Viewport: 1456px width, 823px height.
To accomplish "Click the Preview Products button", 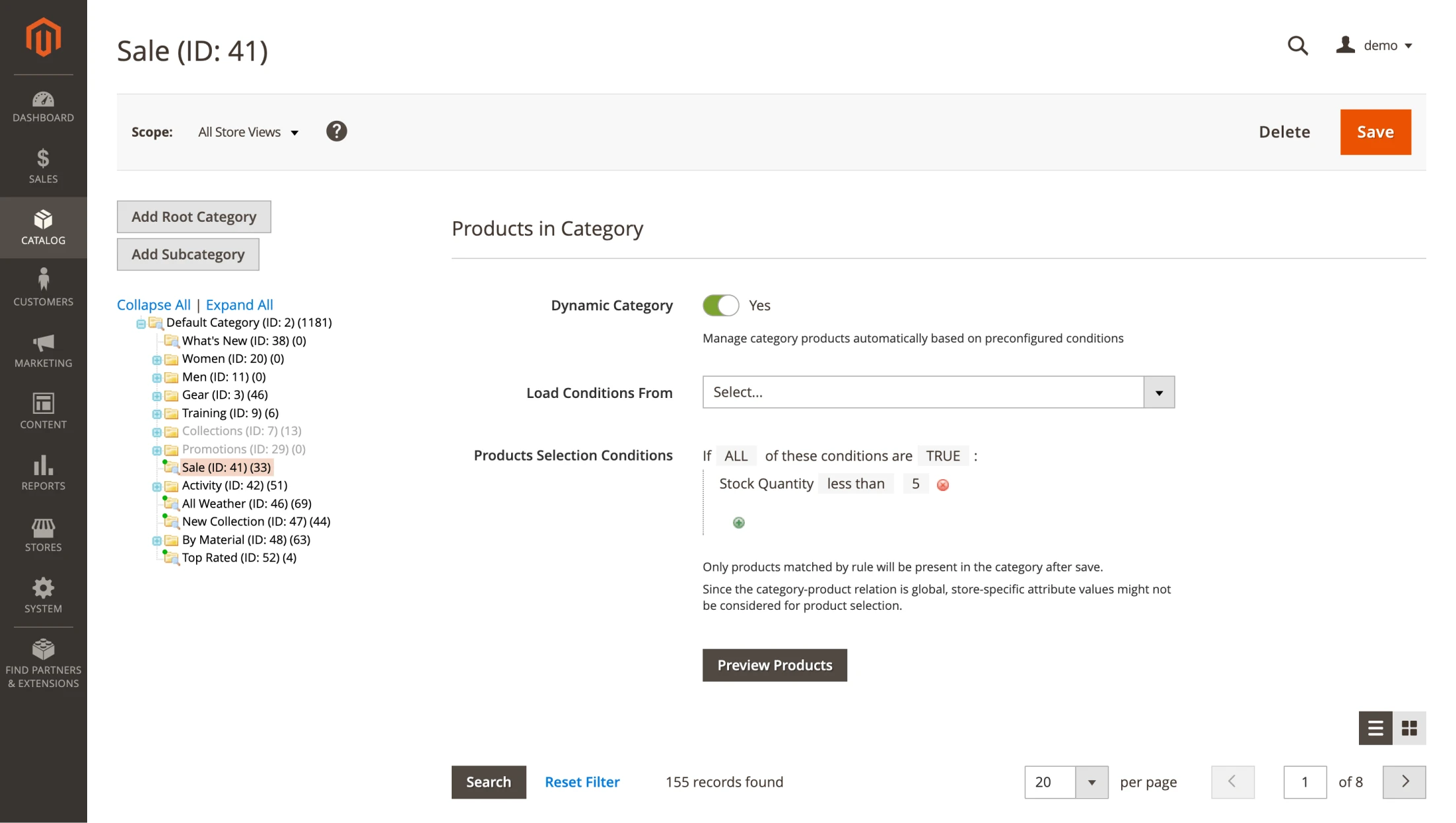I will [x=774, y=665].
